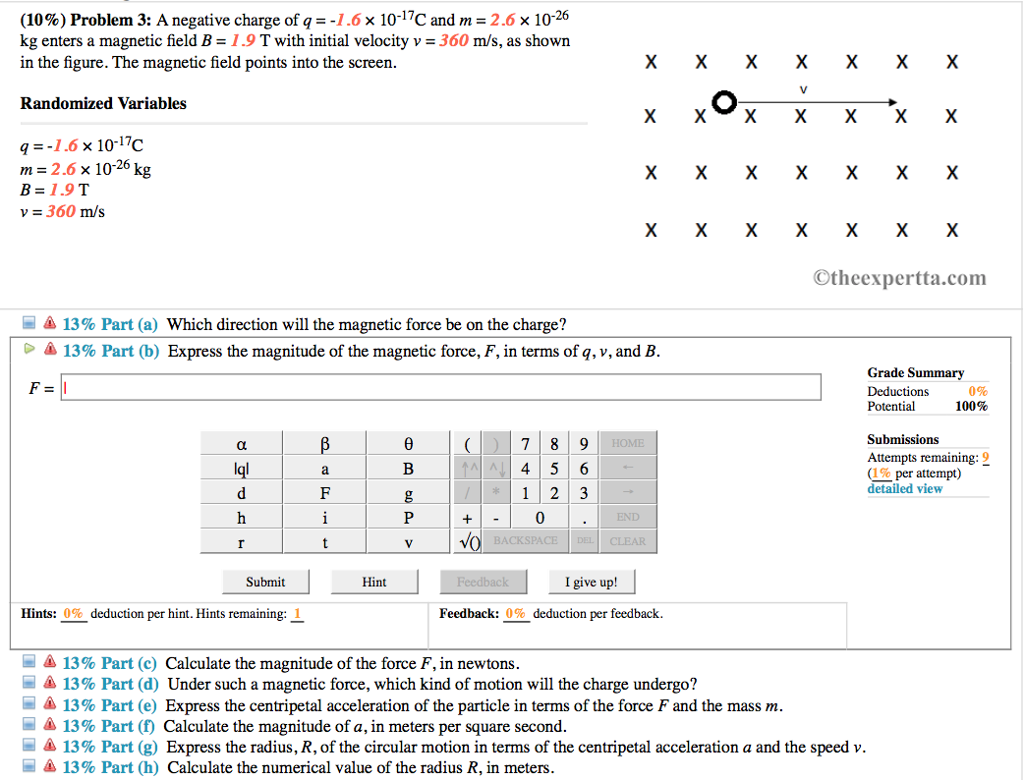Expand the Part (e) section

(x=27, y=704)
